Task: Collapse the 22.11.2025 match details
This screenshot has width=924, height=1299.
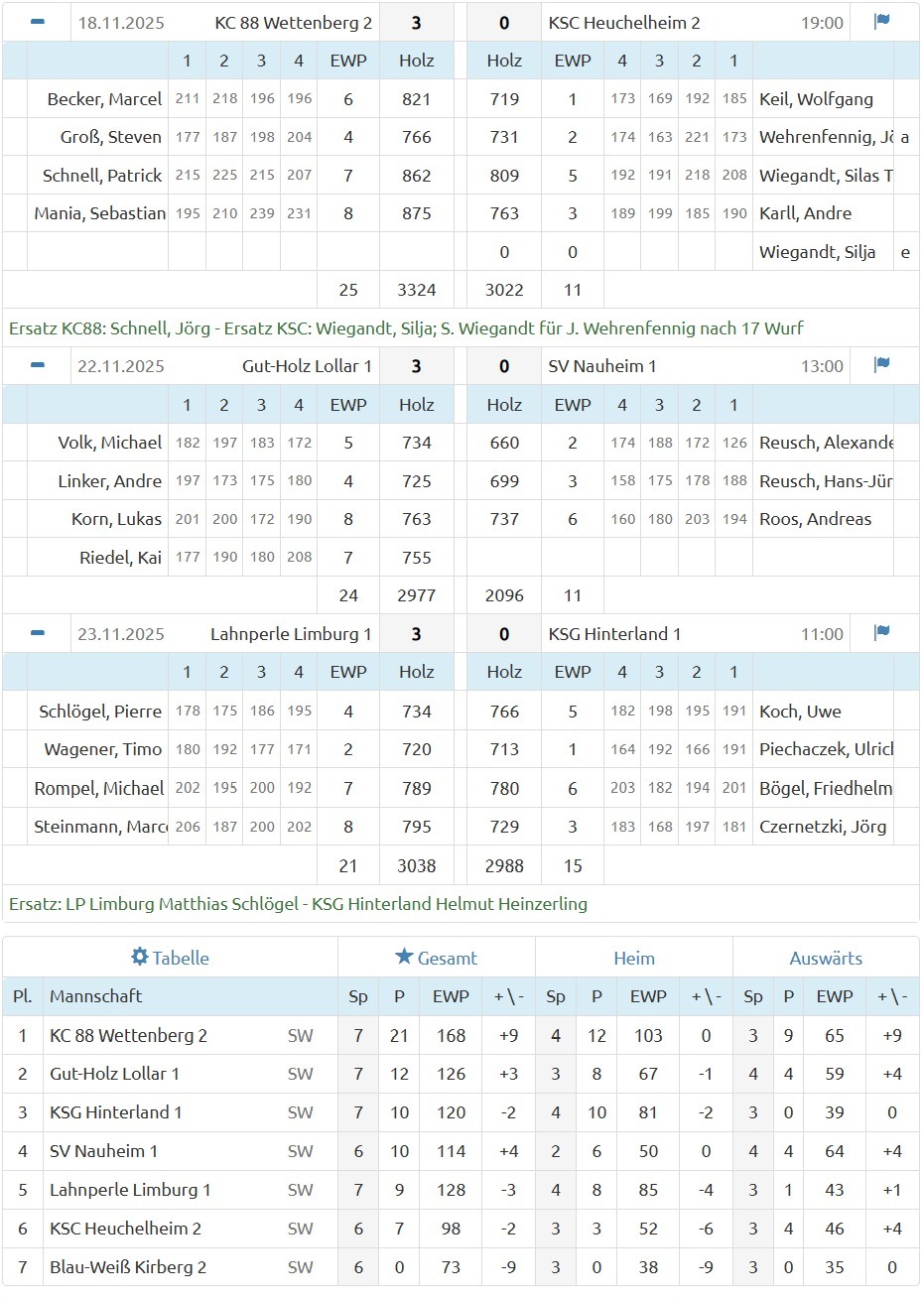Action: click(x=38, y=365)
